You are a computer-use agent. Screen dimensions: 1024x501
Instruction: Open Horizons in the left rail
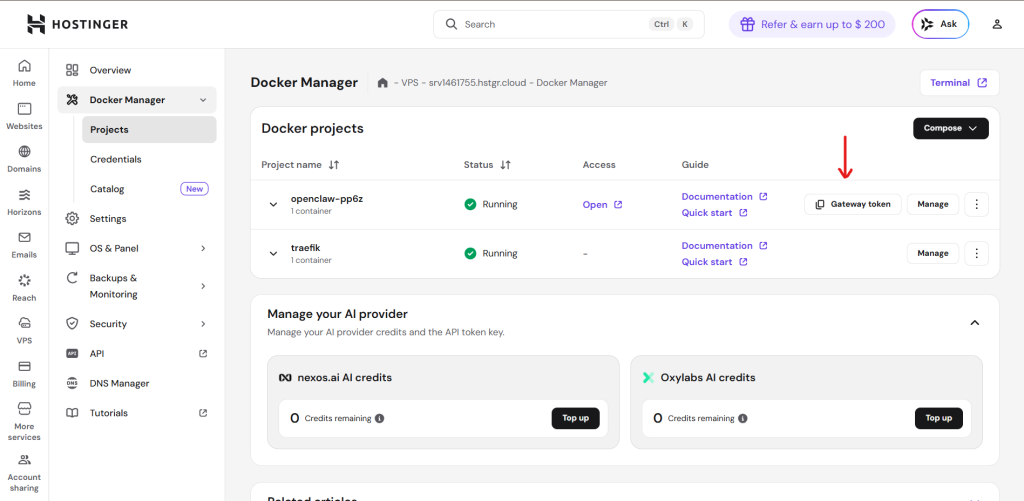[24, 202]
